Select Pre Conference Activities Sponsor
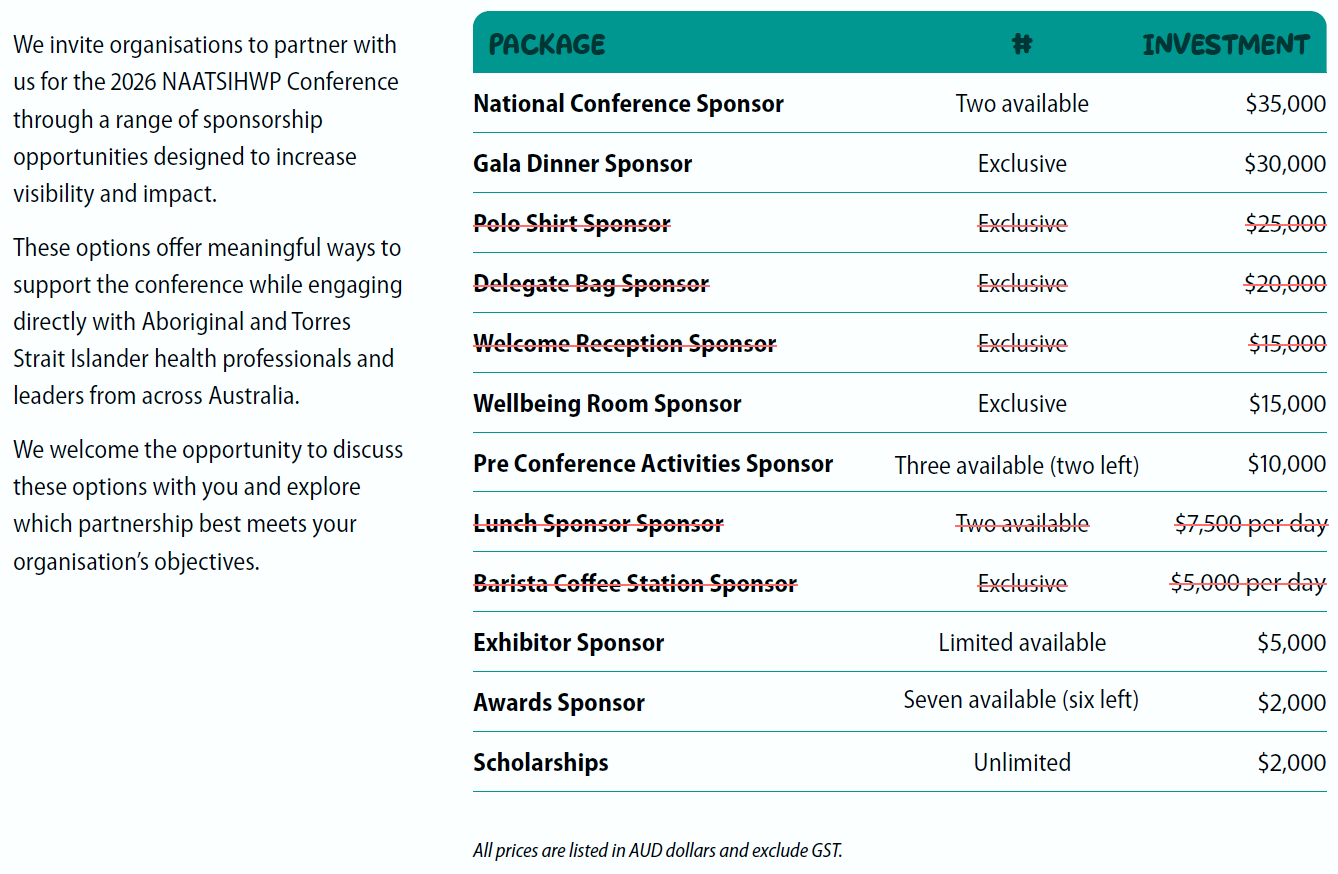 653,464
